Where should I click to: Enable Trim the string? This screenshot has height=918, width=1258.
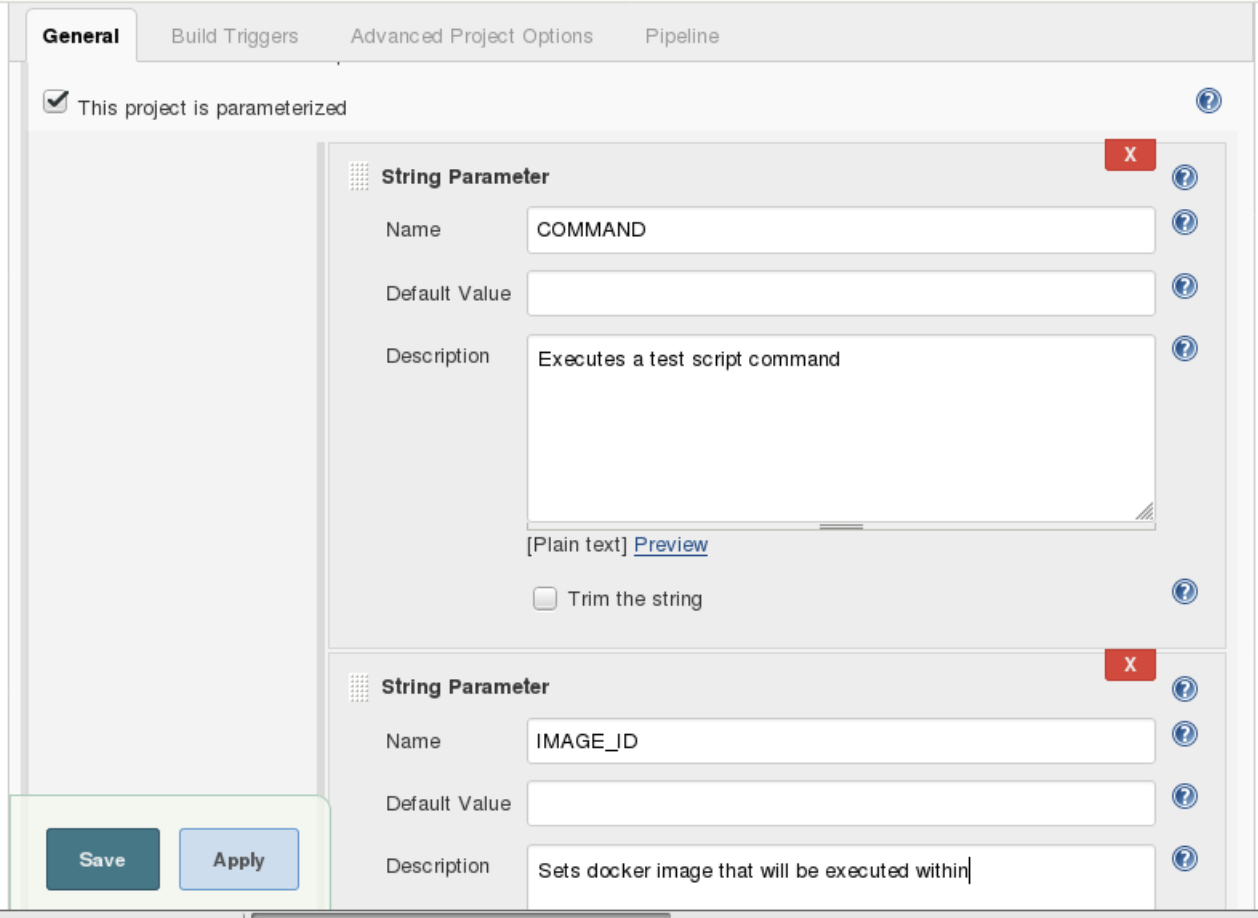[x=545, y=598]
